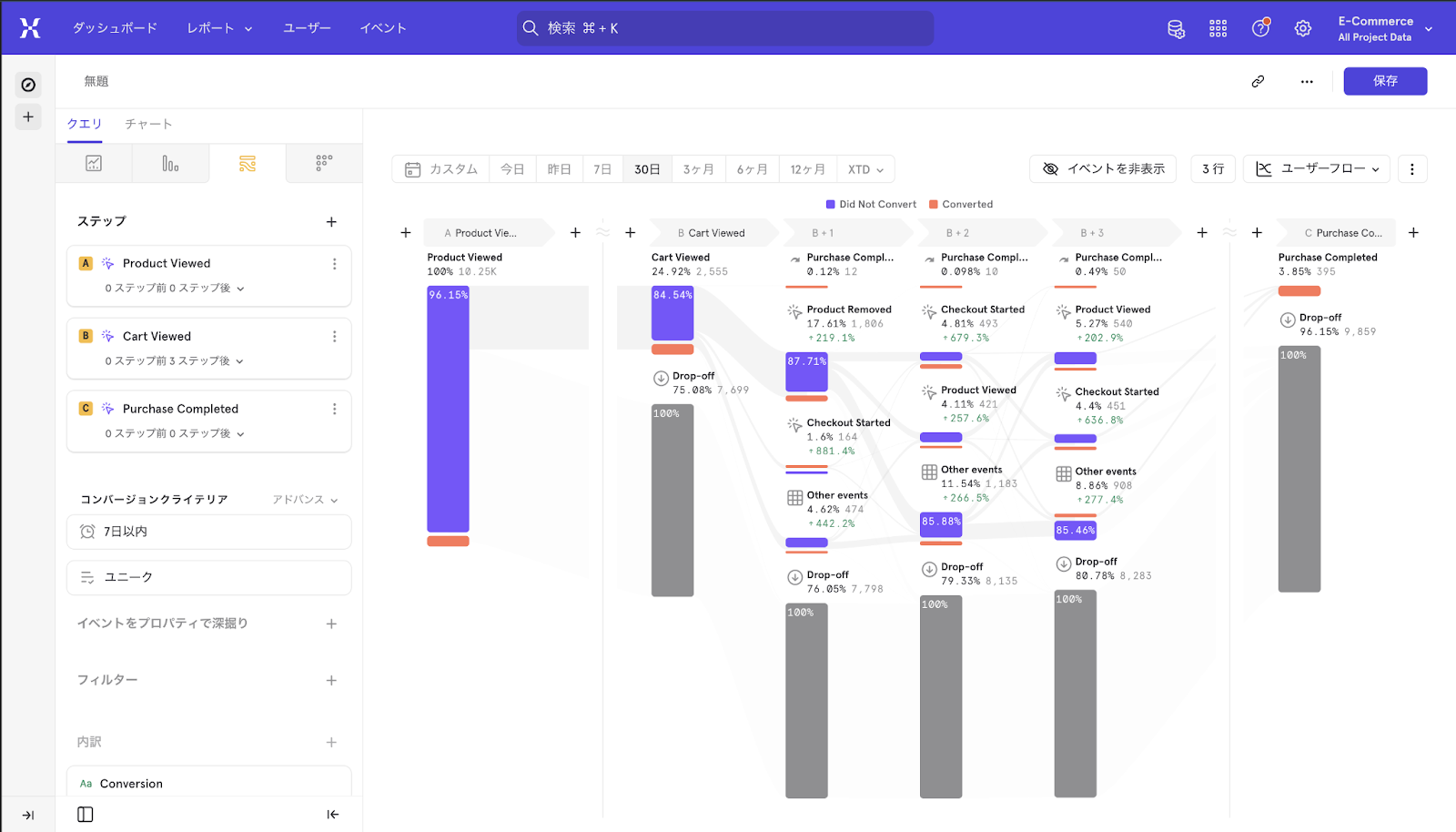Screen dimensions: 1456x832
Task: Click the 保存 save button
Action: coord(1385,81)
